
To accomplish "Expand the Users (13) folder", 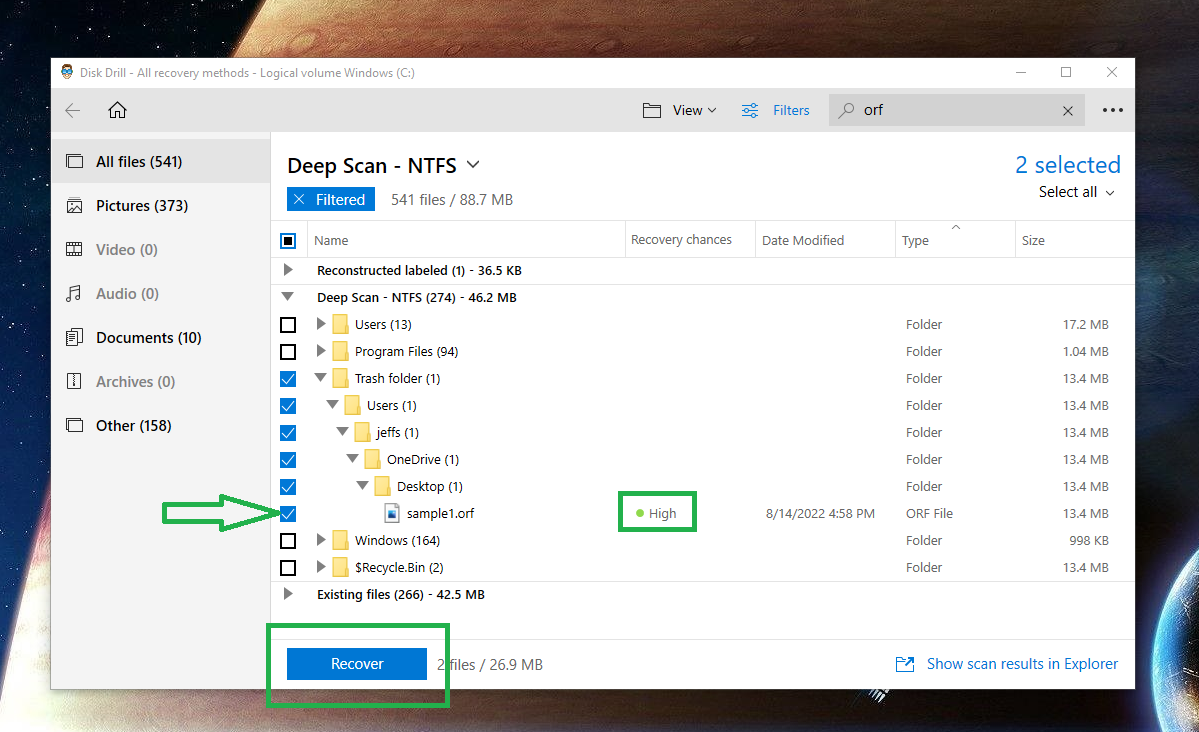I will click(x=321, y=324).
